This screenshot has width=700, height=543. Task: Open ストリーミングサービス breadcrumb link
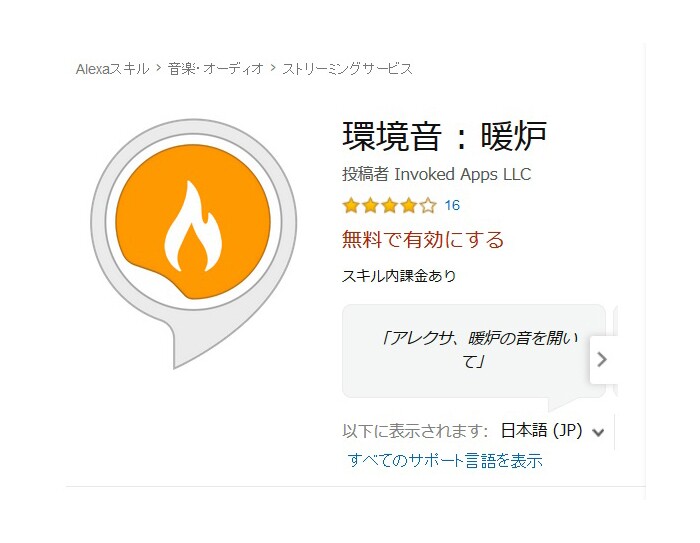coord(347,69)
